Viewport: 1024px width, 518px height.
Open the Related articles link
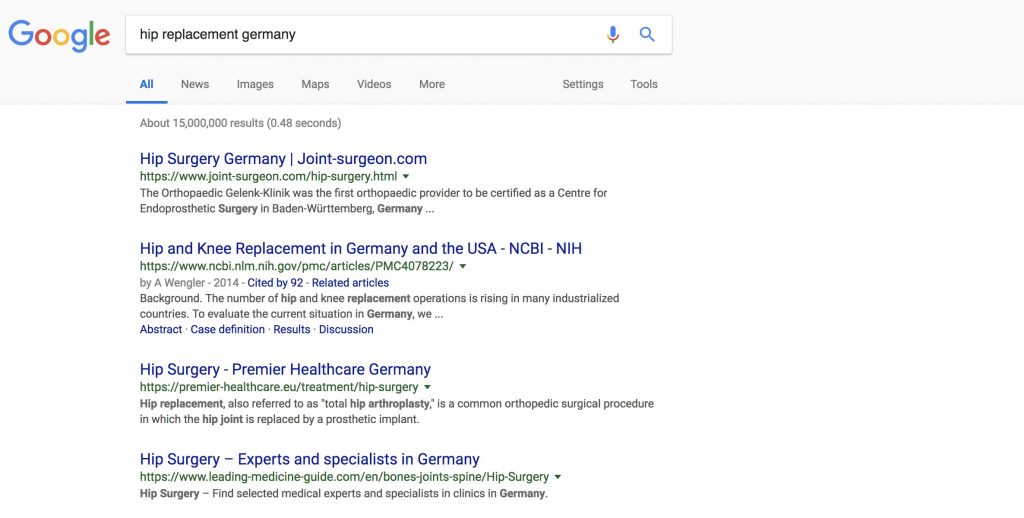350,283
